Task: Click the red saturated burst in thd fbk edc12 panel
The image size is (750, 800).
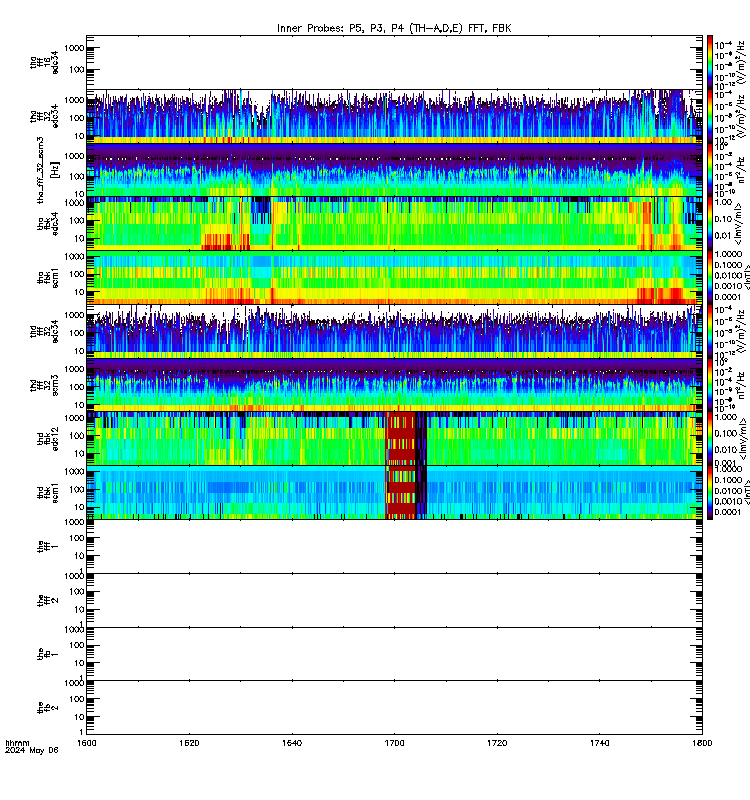Action: 401,439
